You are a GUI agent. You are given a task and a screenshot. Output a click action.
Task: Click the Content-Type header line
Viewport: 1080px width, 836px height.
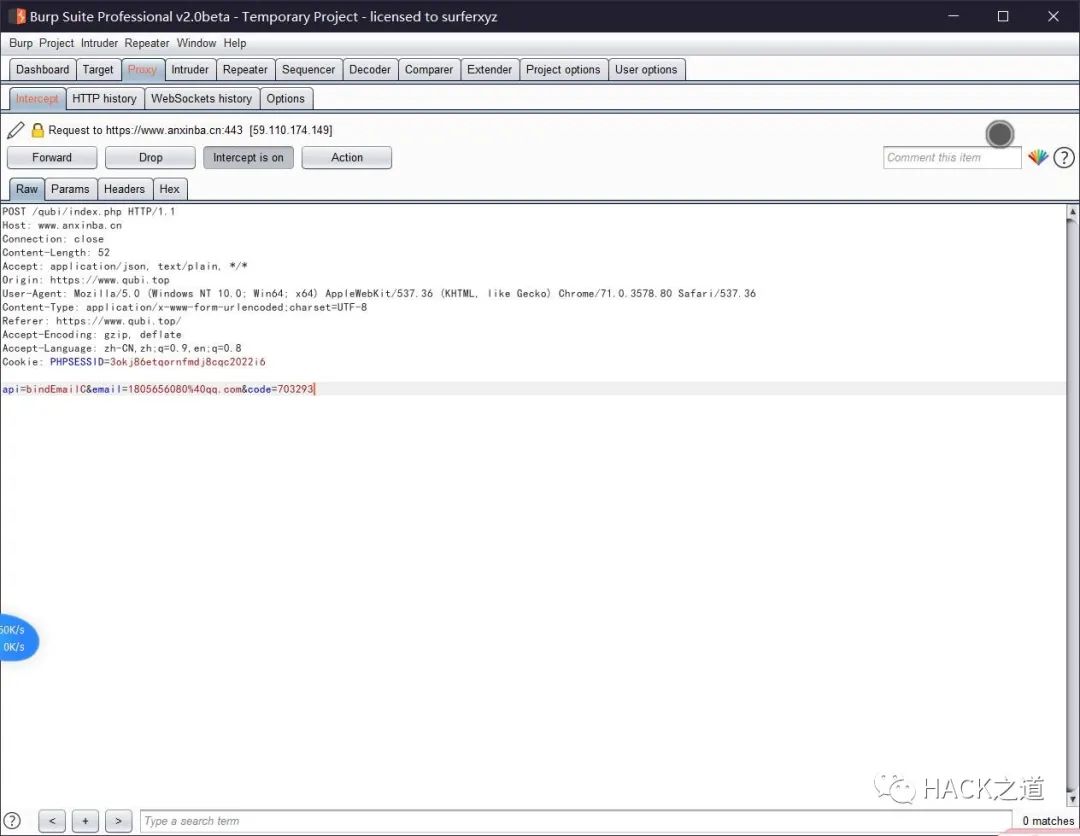click(x=185, y=307)
